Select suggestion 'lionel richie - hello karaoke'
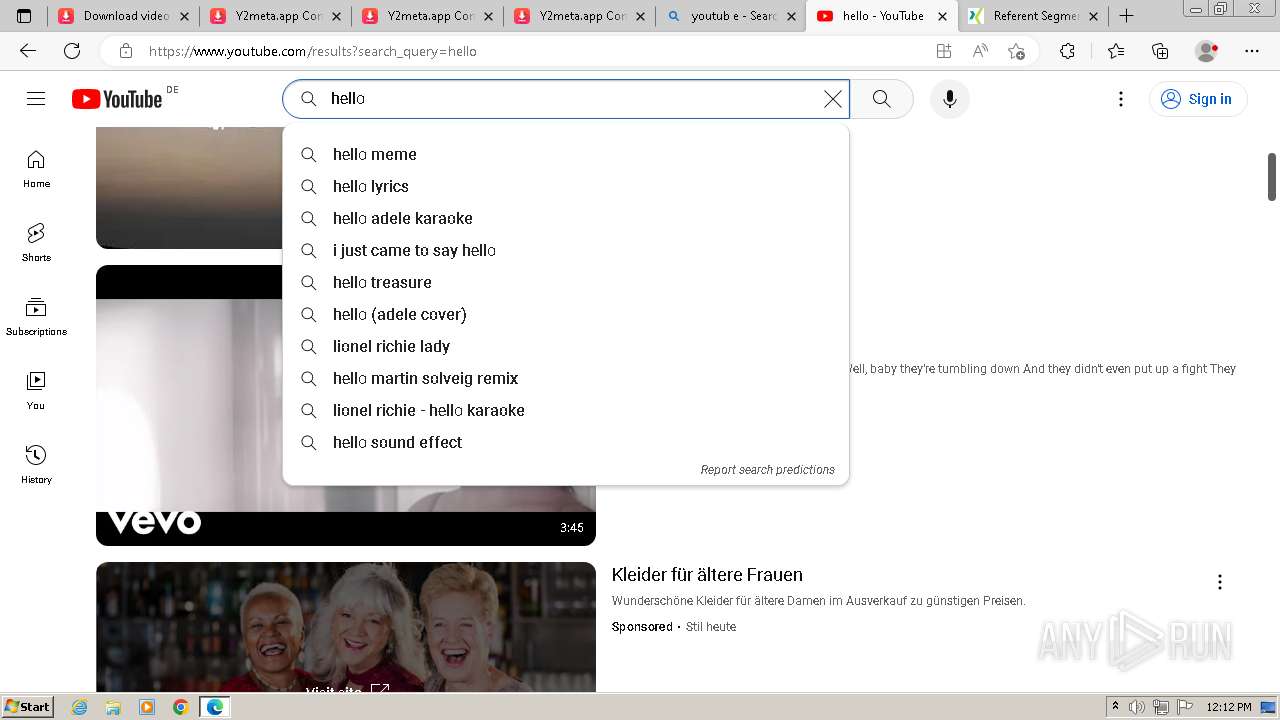The height and width of the screenshot is (720, 1280). [566, 410]
